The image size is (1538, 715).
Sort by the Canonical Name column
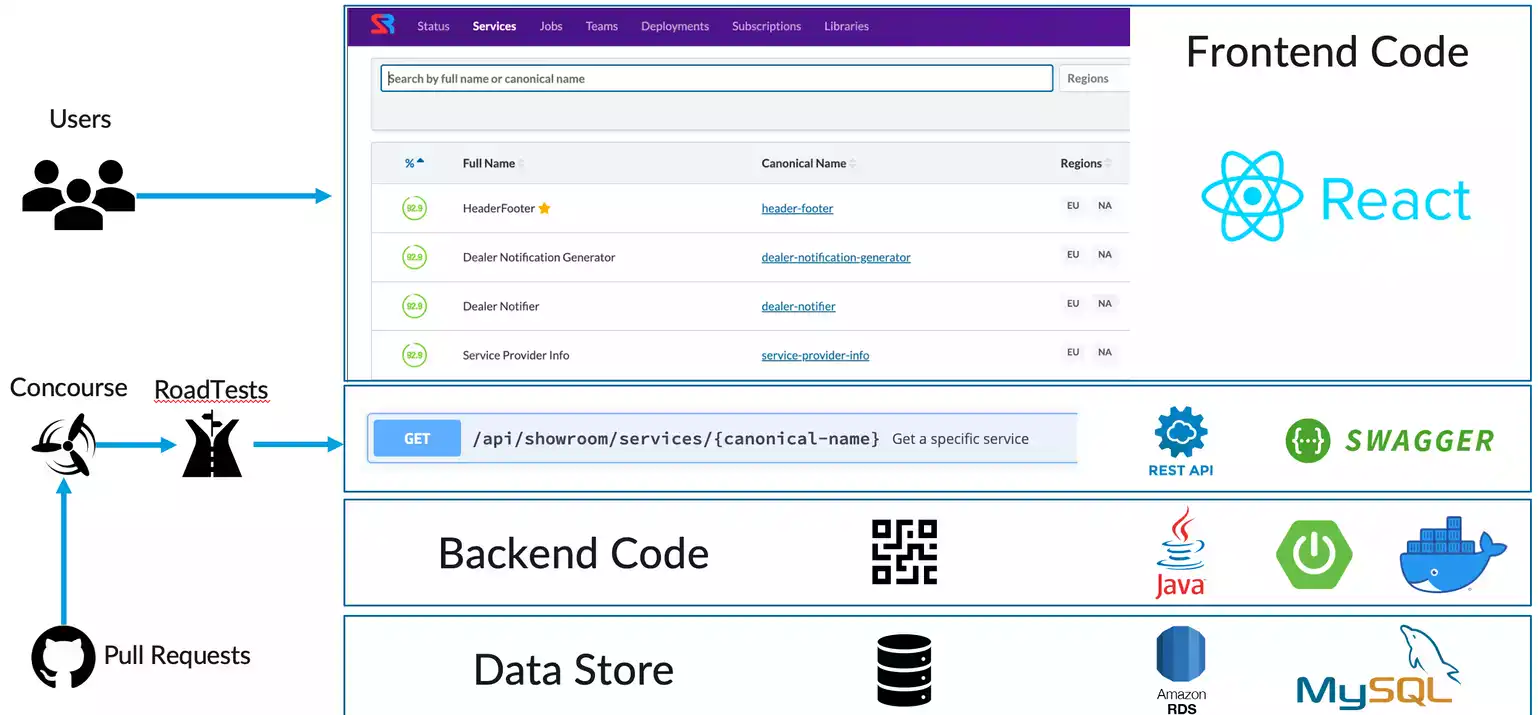coord(802,163)
